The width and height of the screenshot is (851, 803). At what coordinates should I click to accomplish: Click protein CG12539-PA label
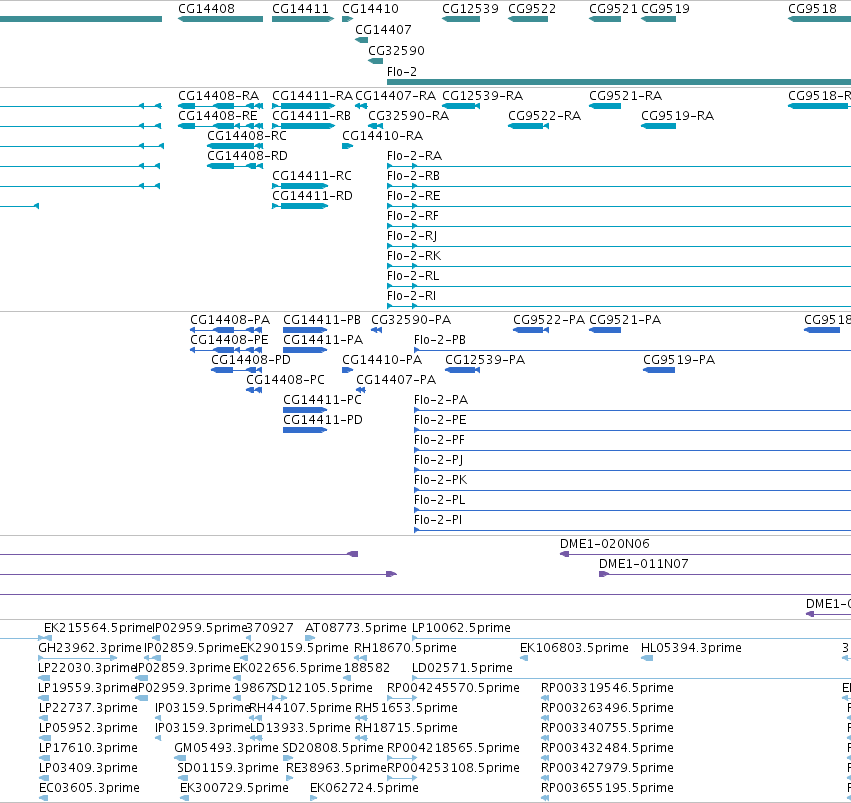pyautogui.click(x=485, y=360)
